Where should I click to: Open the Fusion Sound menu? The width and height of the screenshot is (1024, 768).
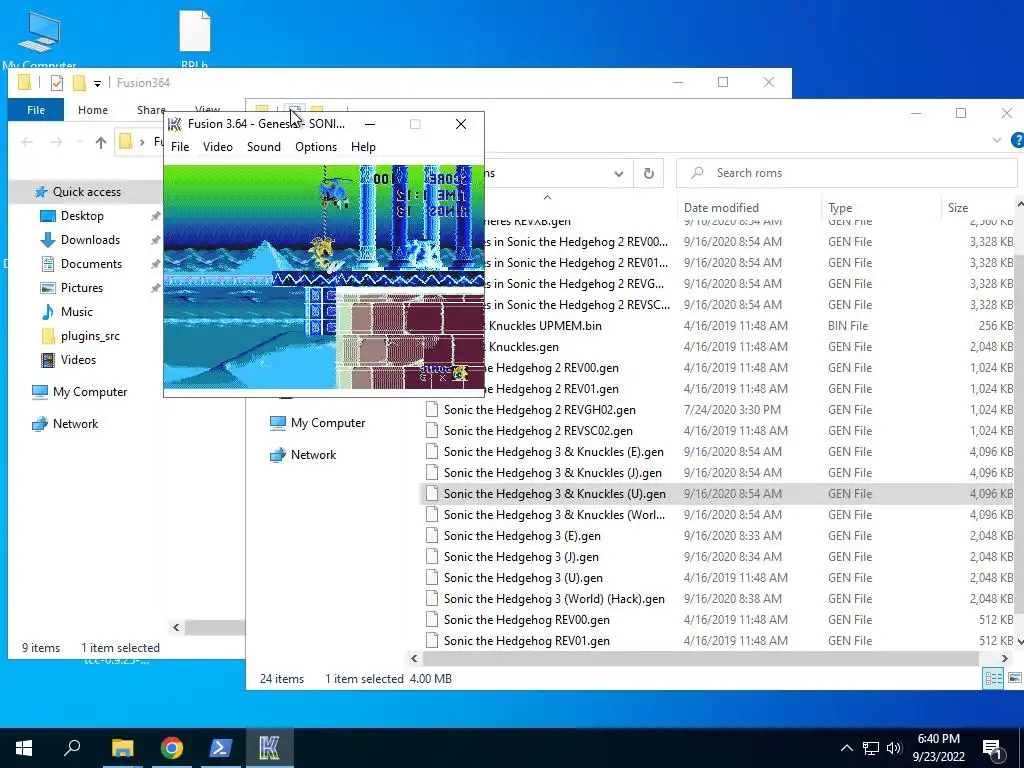[264, 147]
